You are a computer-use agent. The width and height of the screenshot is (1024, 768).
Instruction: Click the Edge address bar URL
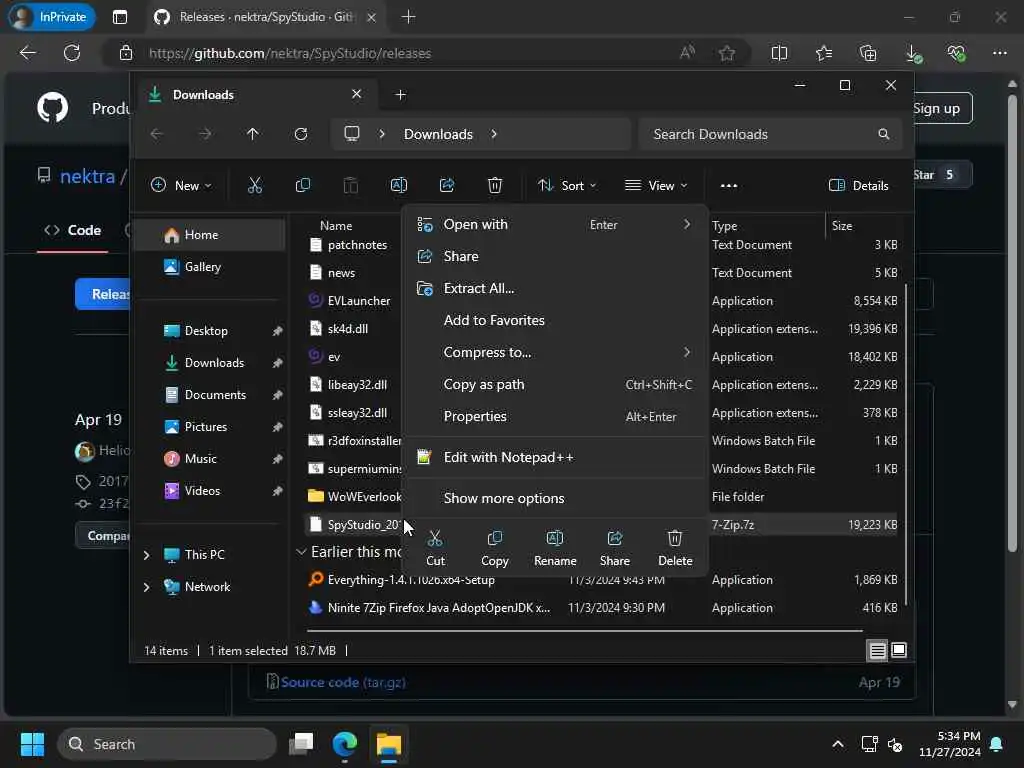click(289, 53)
